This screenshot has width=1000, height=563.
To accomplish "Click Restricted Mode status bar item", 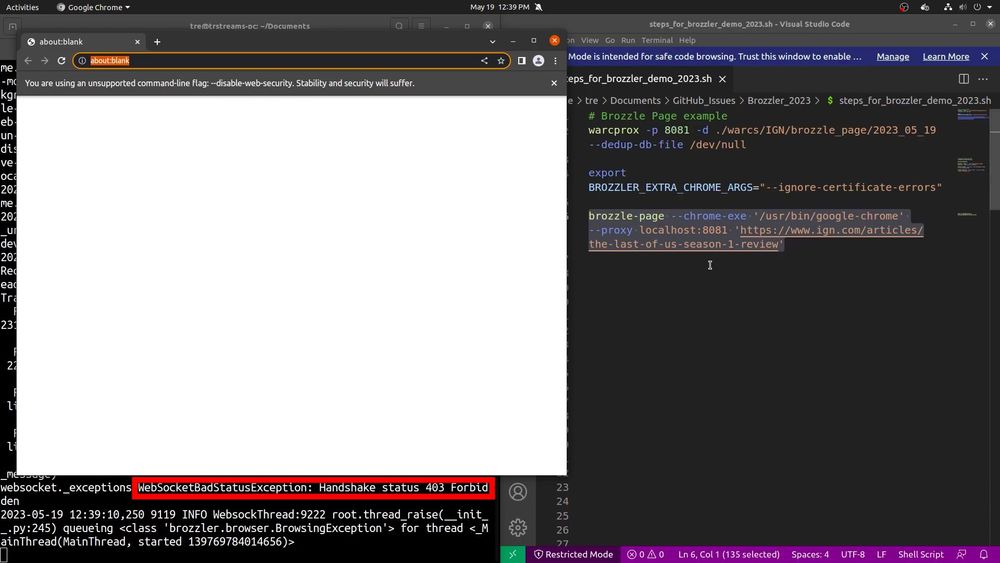I will (x=573, y=555).
